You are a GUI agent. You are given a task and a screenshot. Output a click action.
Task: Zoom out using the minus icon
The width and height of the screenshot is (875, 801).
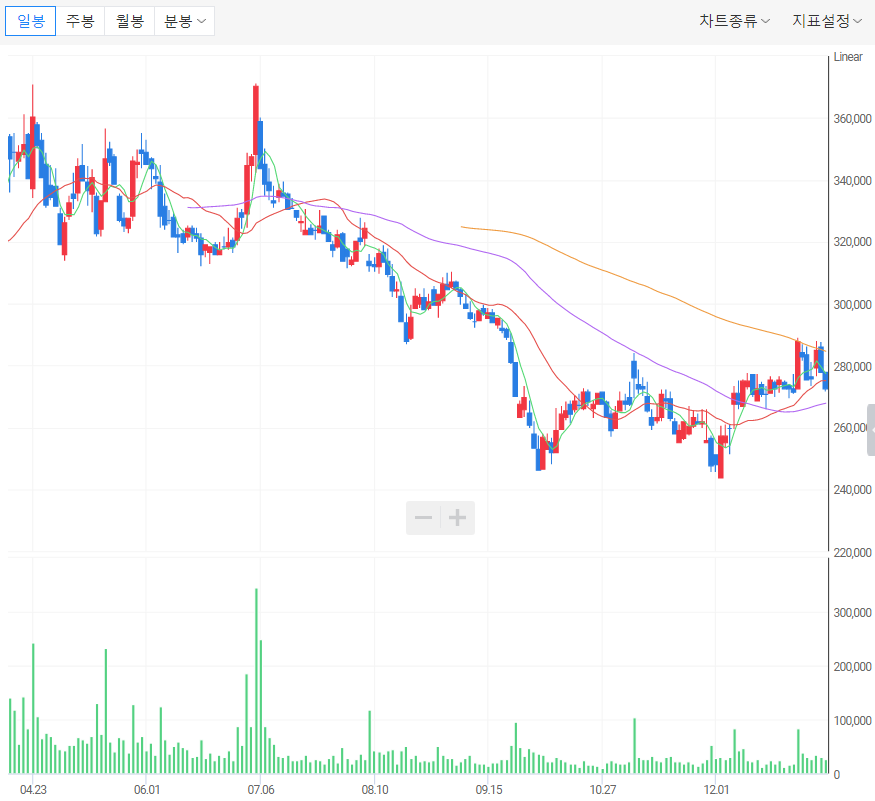tap(424, 518)
